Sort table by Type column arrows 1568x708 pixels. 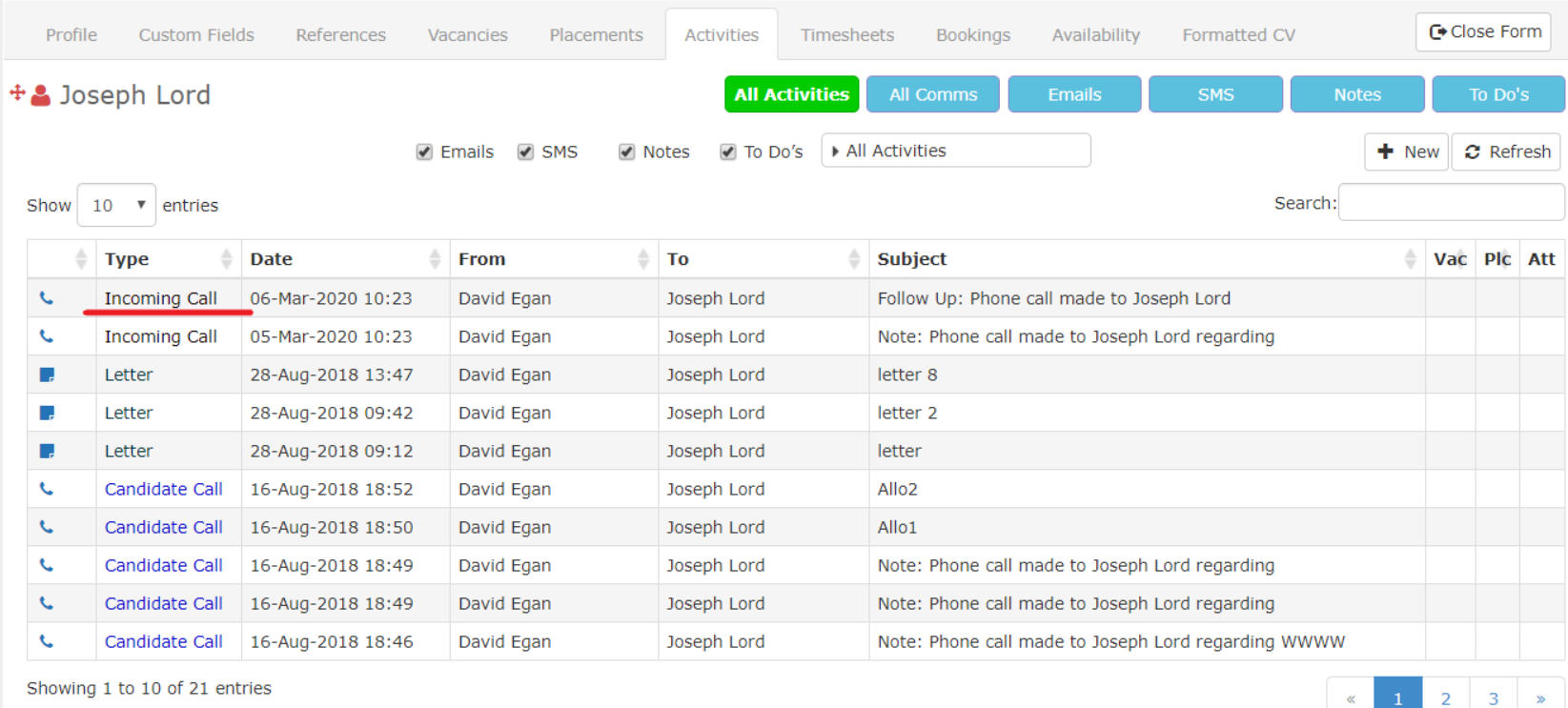pos(226,258)
